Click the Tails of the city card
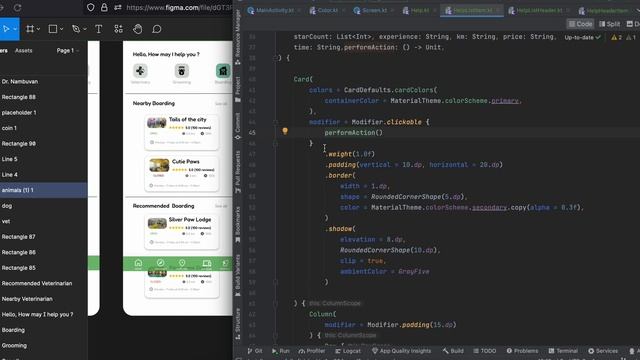The width and height of the screenshot is (640, 360). pyautogui.click(x=182, y=132)
